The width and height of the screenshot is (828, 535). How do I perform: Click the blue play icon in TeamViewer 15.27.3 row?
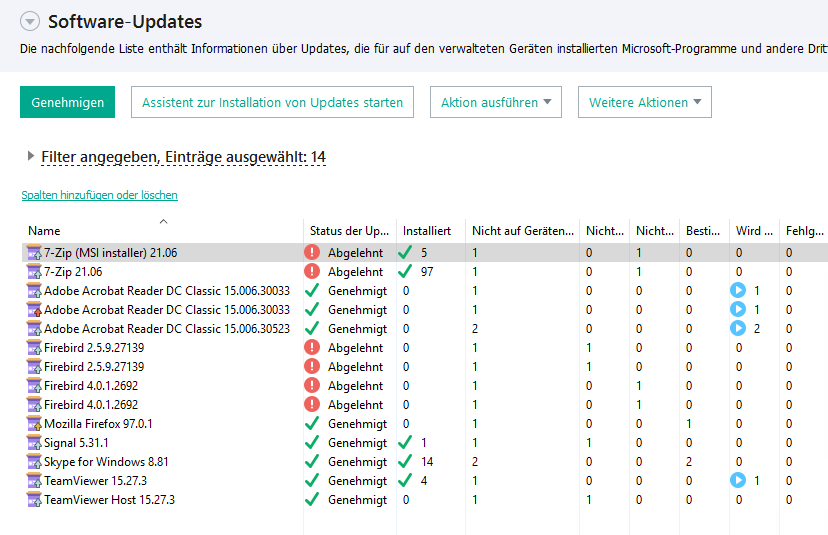(738, 481)
